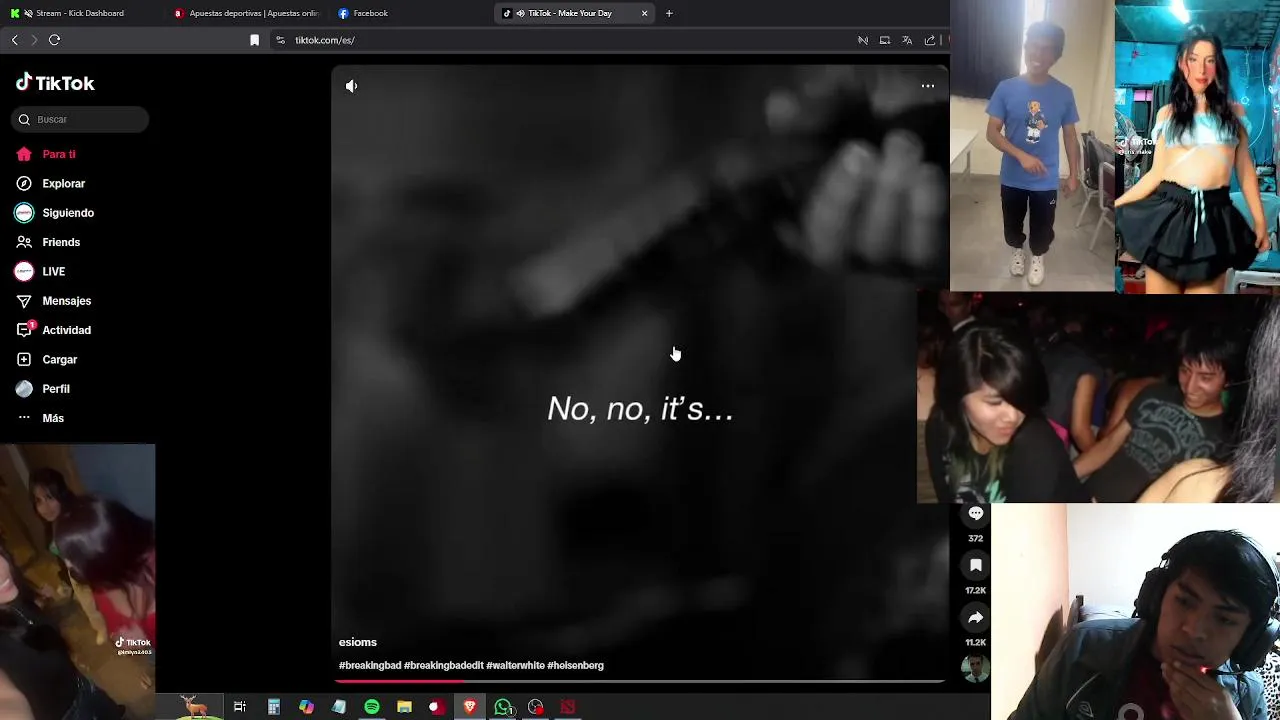This screenshot has width=1280, height=720.
Task: Click the plus icon beside Cargar
Action: pyautogui.click(x=24, y=359)
